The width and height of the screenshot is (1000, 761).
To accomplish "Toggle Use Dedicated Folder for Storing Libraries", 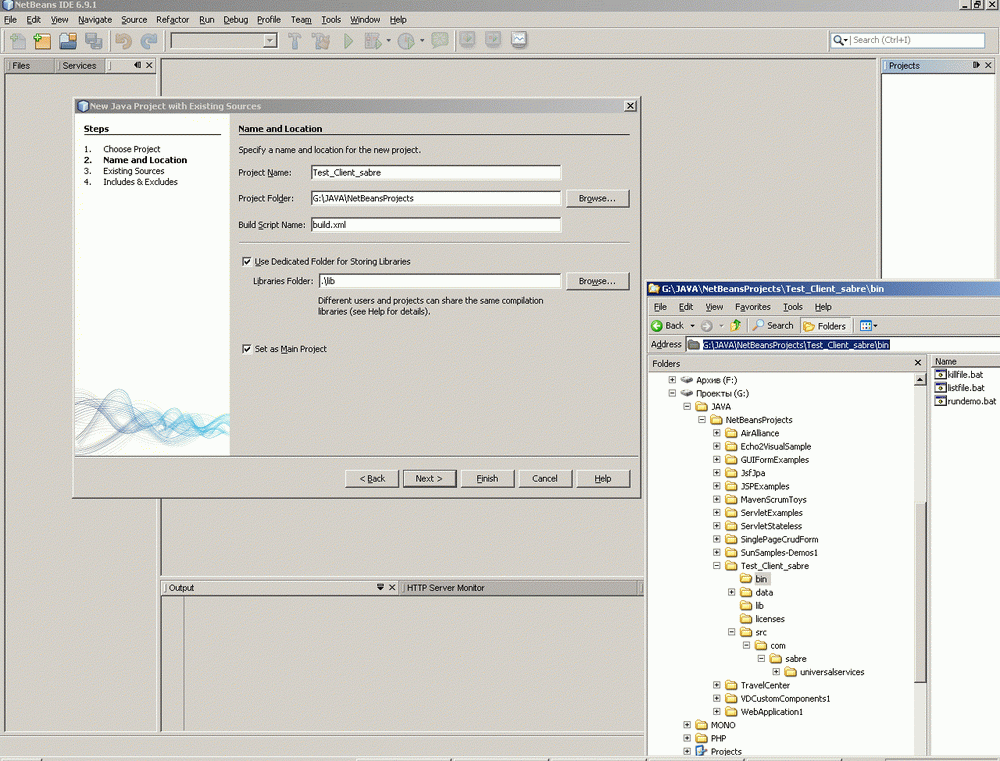I will click(x=247, y=262).
